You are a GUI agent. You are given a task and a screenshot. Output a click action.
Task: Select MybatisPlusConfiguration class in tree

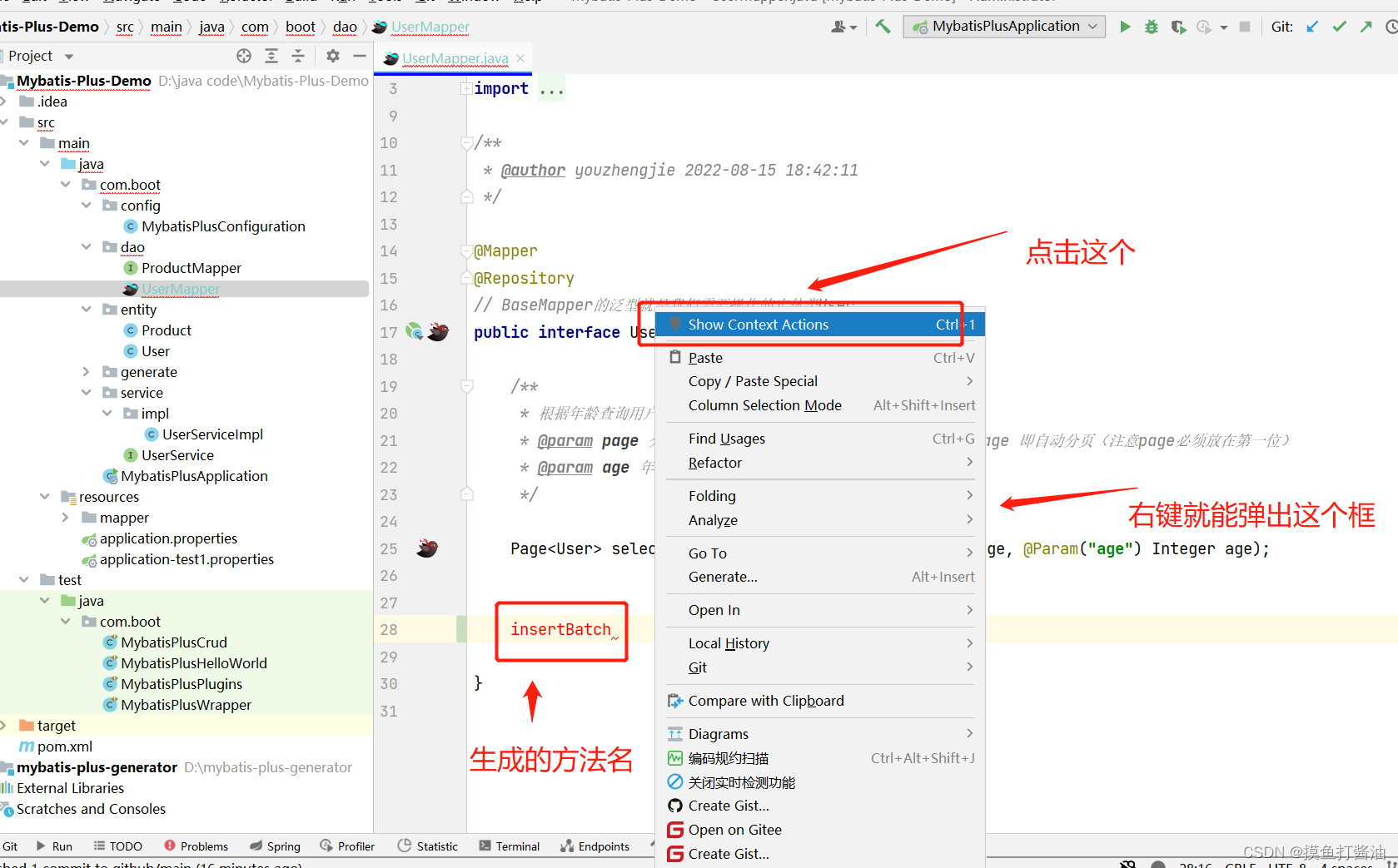click(x=222, y=226)
